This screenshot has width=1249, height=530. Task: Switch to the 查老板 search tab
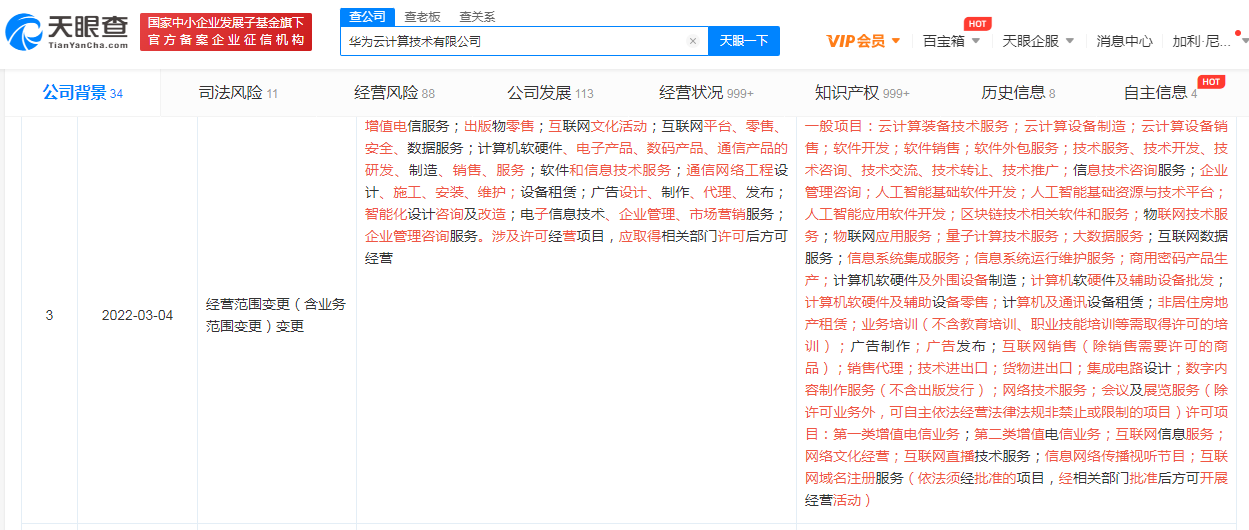(422, 17)
